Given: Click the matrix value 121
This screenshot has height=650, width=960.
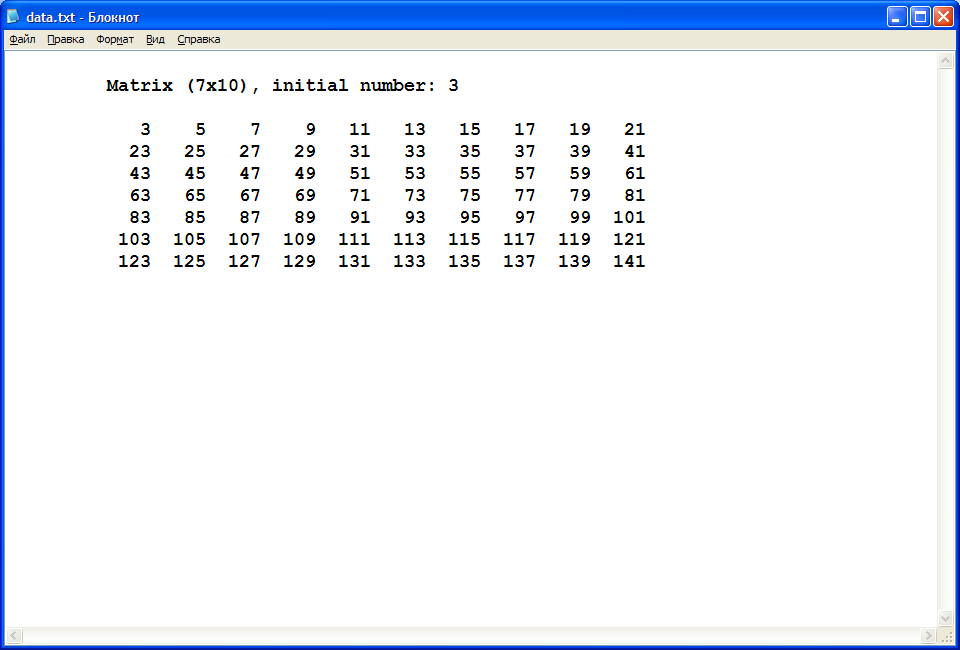Looking at the screenshot, I should click(x=629, y=240).
